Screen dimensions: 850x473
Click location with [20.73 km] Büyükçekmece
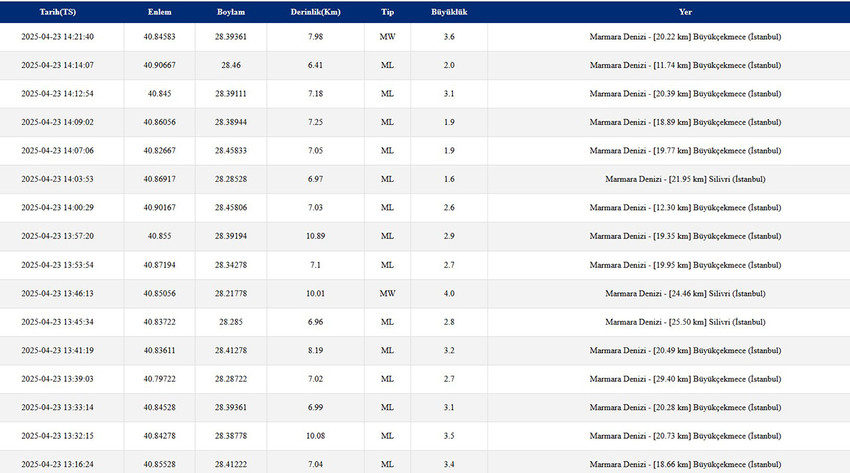[685, 436]
